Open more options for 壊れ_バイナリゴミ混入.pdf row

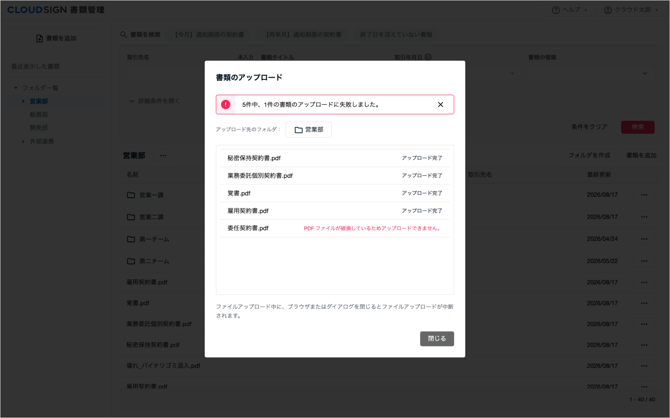coord(644,365)
